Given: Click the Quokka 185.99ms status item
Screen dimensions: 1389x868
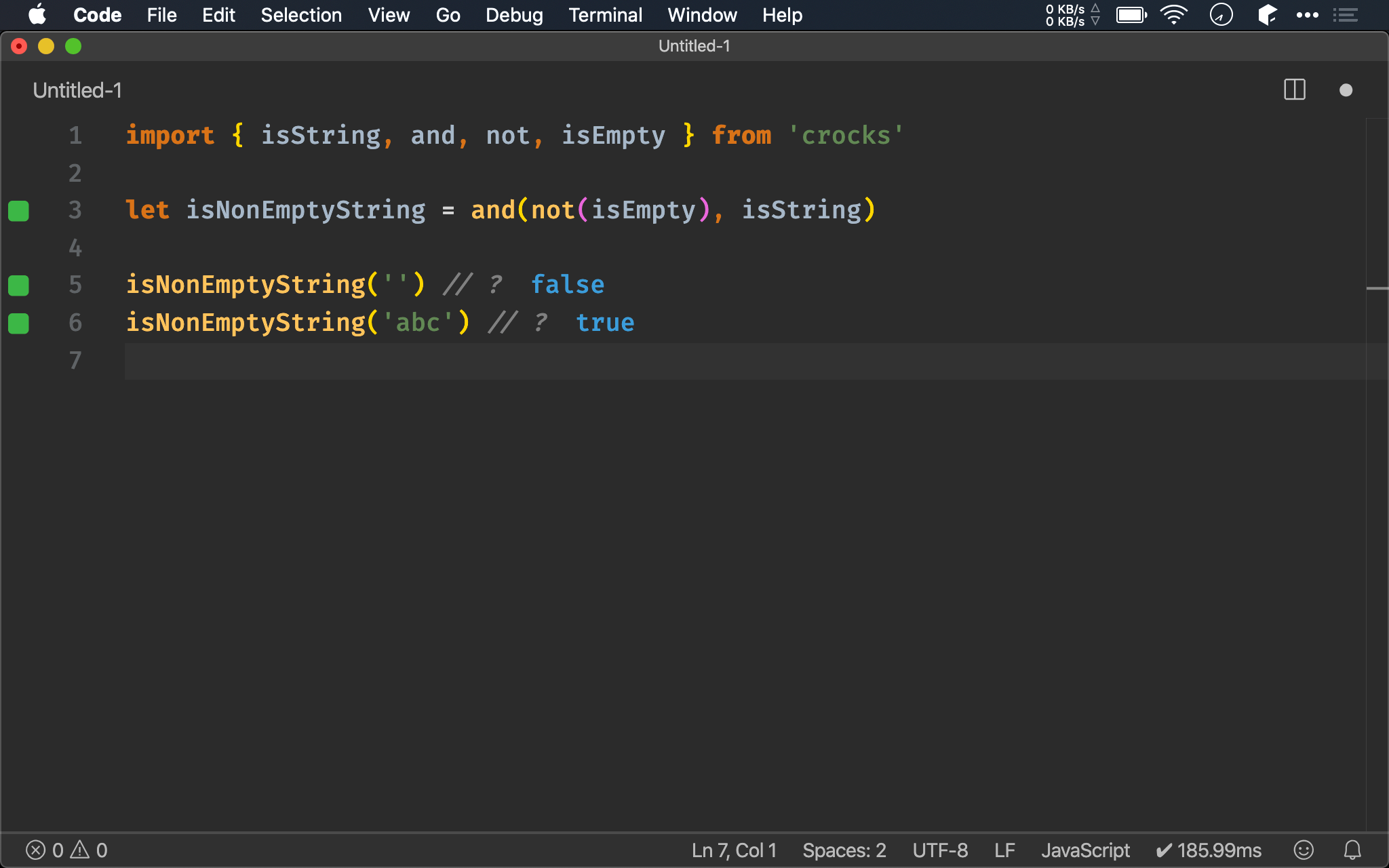Looking at the screenshot, I should [1209, 850].
